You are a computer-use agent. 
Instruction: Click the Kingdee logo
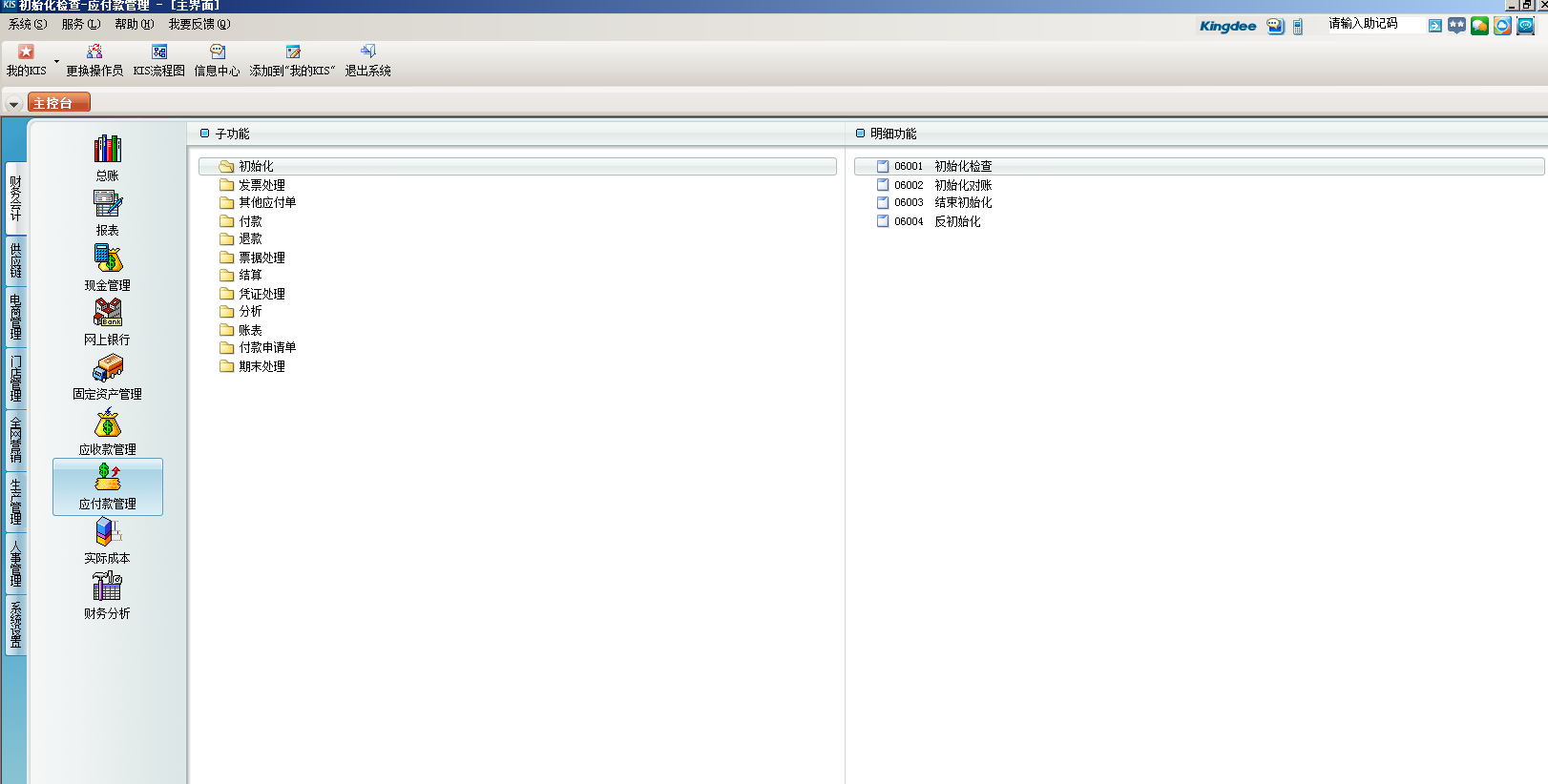[x=1227, y=26]
